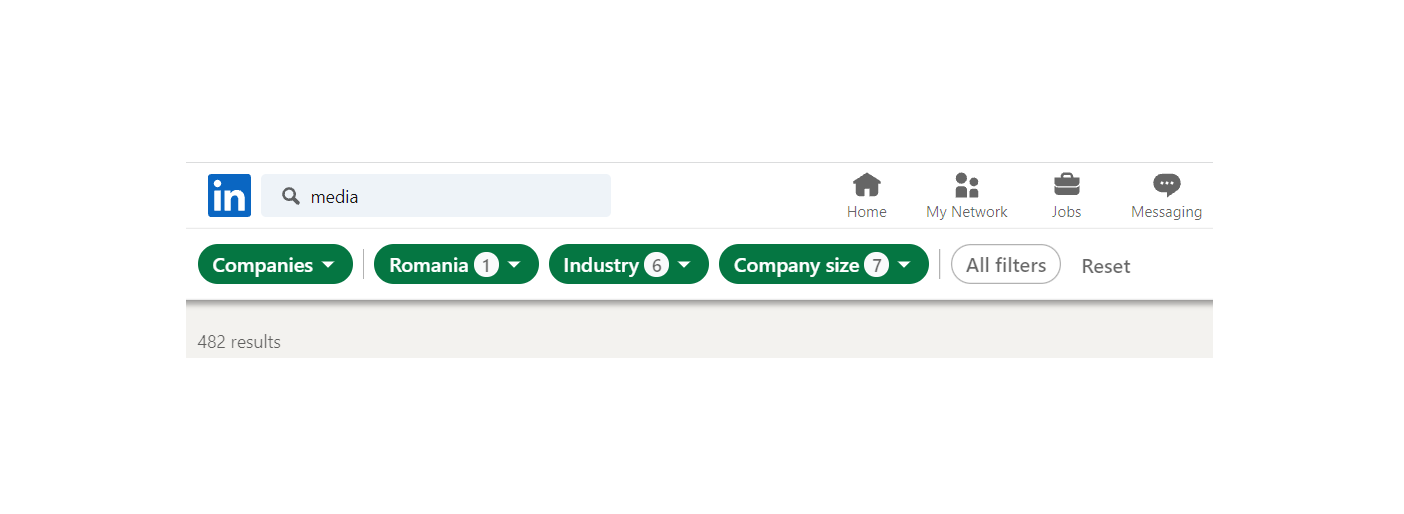
Task: Expand the Romania location dropdown arrow
Action: tap(514, 265)
